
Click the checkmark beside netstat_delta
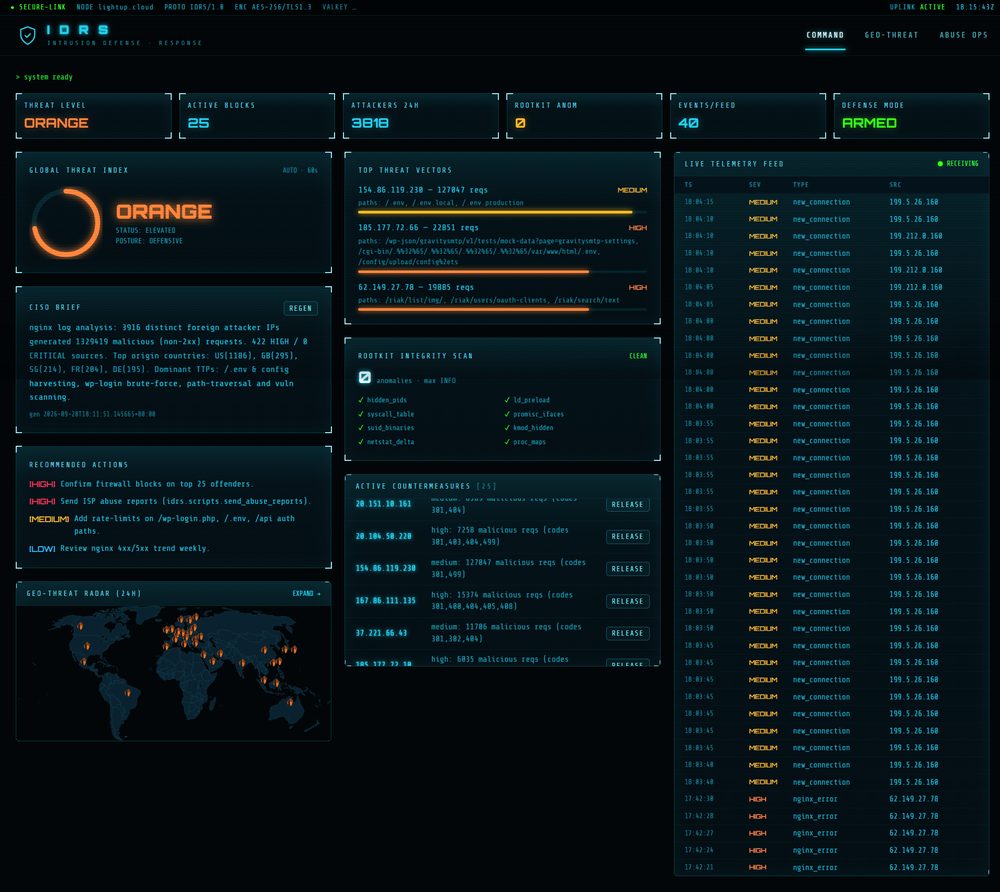coord(361,442)
